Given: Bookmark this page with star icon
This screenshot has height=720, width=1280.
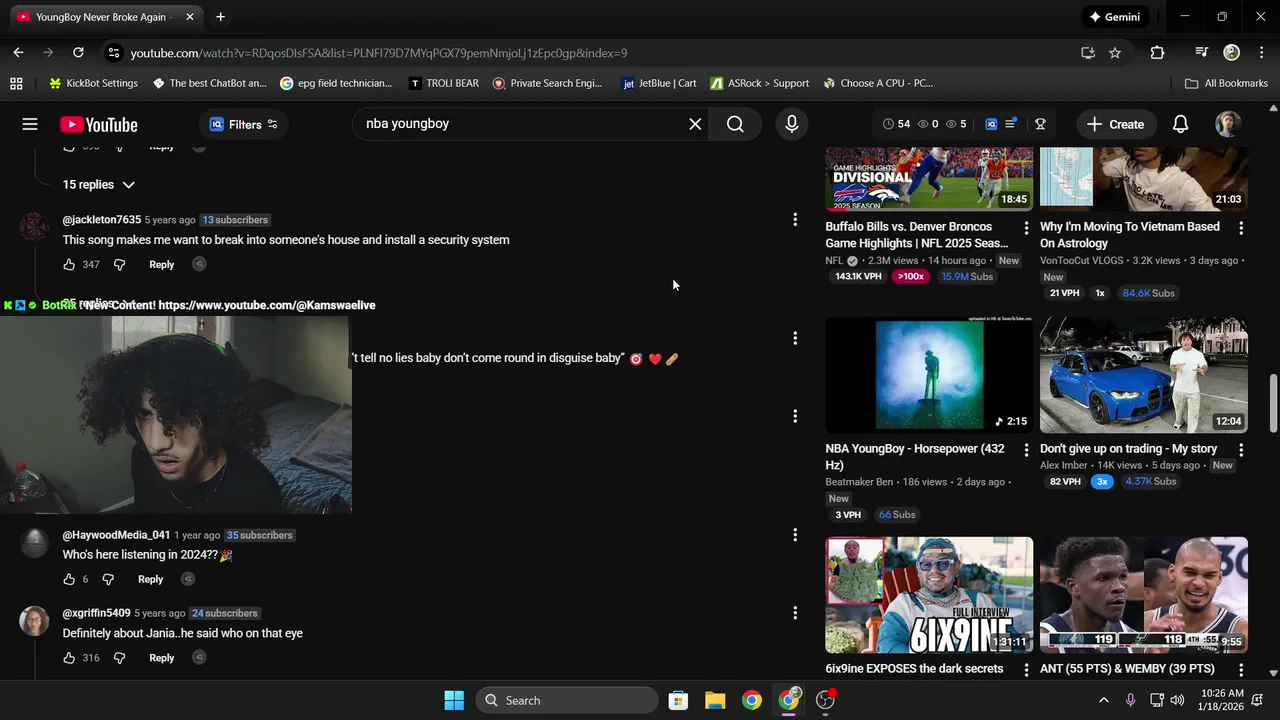Looking at the screenshot, I should pos(1115,53).
